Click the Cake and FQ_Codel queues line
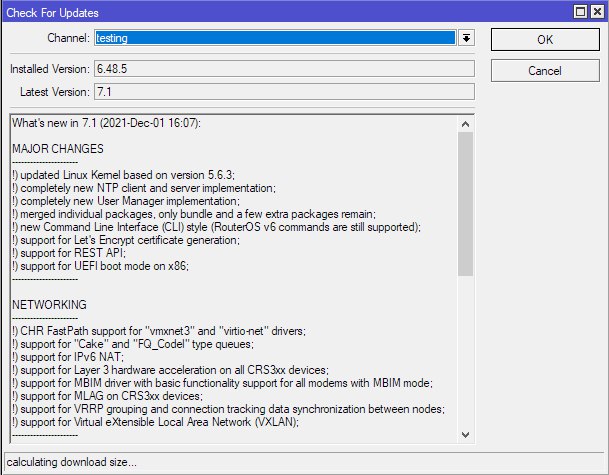Screen dimensions: 609x475 coord(133,344)
